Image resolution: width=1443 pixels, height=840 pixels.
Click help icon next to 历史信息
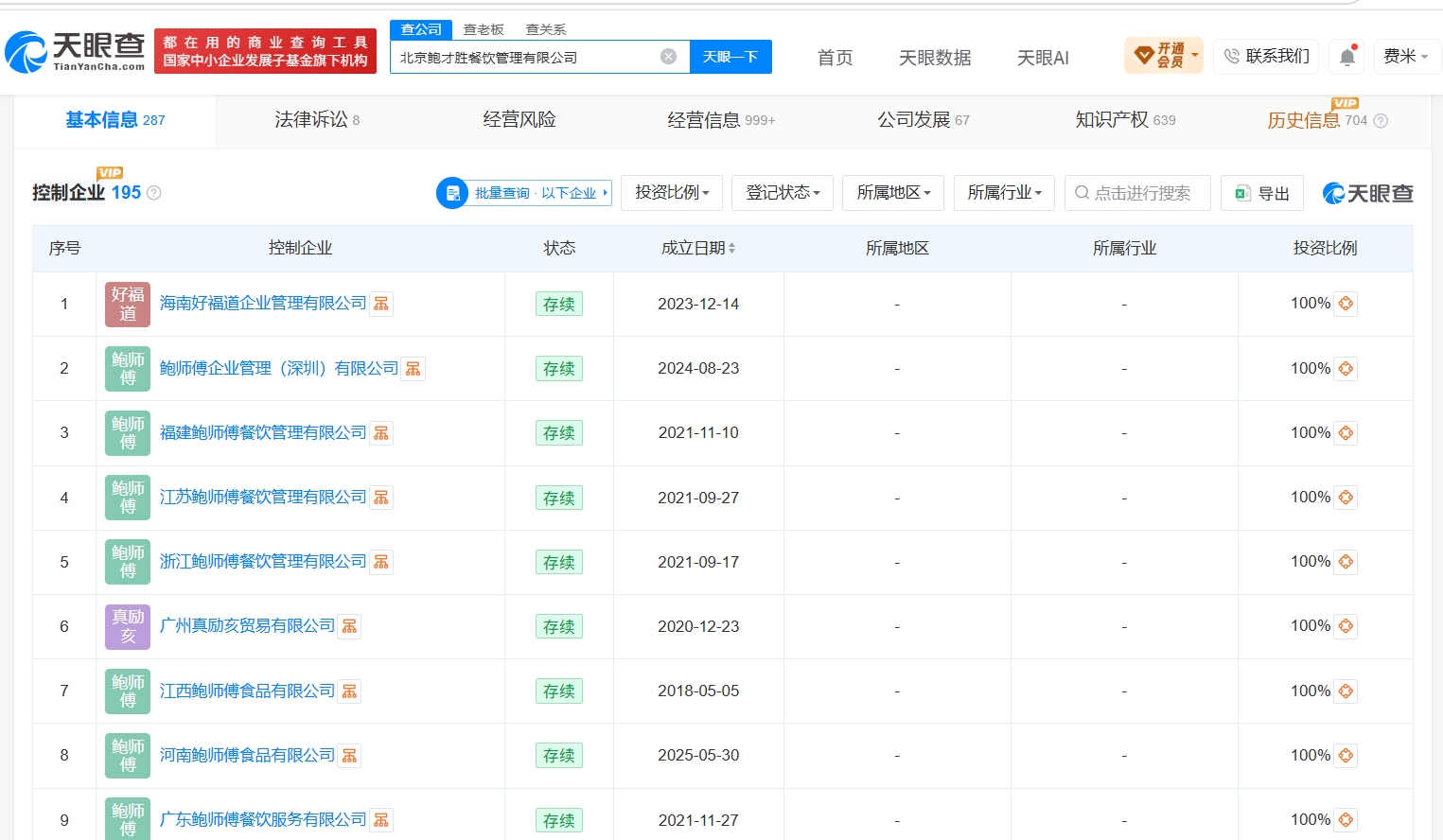(1381, 121)
